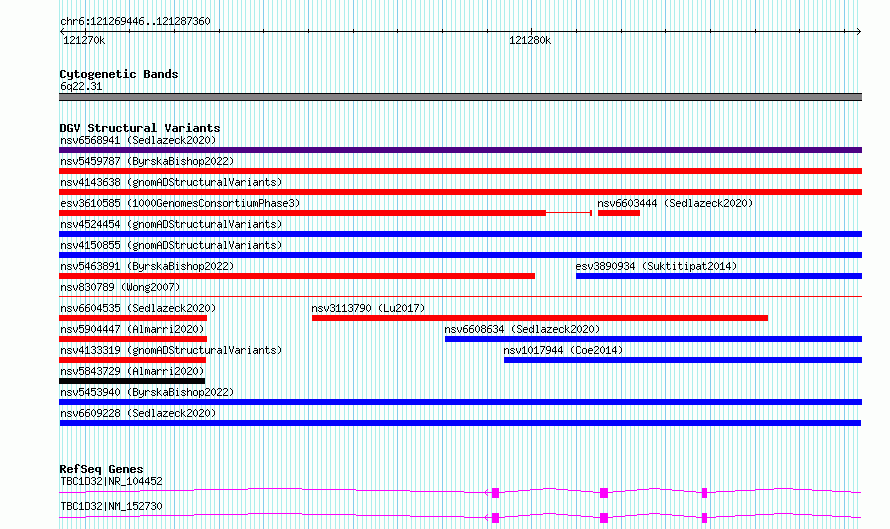Click the 121270k ruler label
This screenshot has height=529, width=890.
tap(84, 40)
